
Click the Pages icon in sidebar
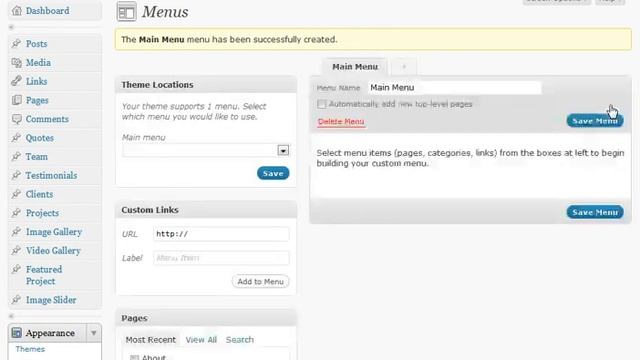click(x=17, y=100)
